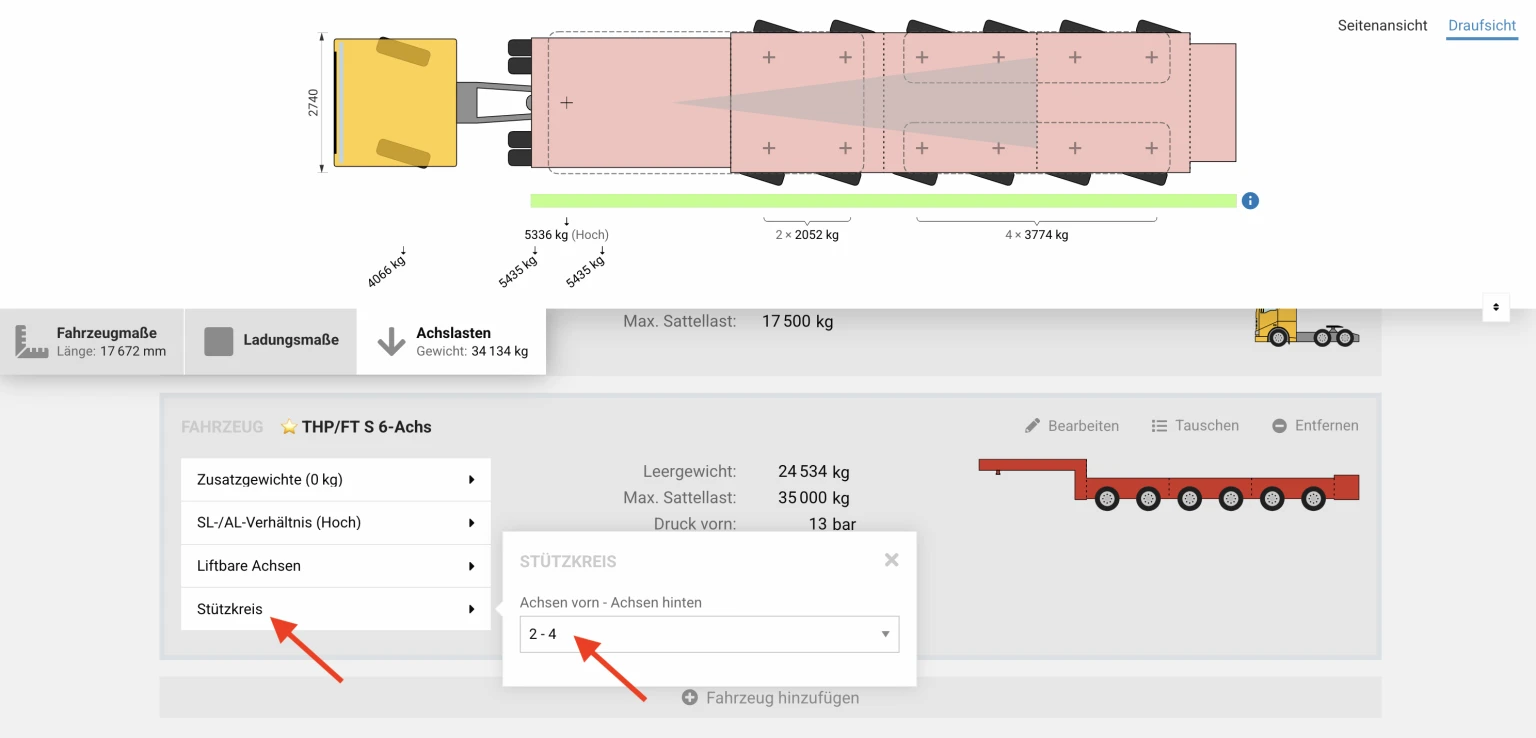Click the gold star next to THP/FT S 6-Achs
This screenshot has height=738, width=1536.
[x=289, y=427]
